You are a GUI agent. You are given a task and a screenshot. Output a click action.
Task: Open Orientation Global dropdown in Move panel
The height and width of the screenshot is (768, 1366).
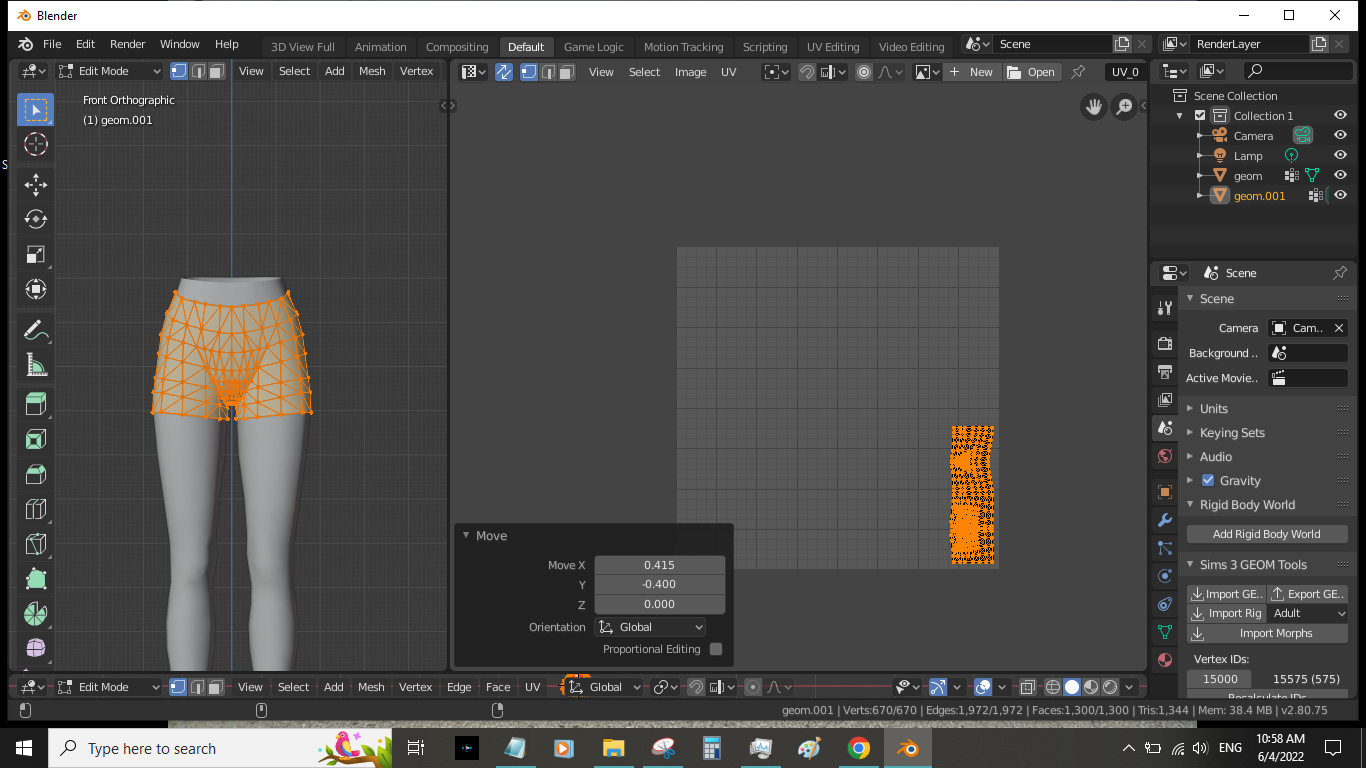pos(651,627)
